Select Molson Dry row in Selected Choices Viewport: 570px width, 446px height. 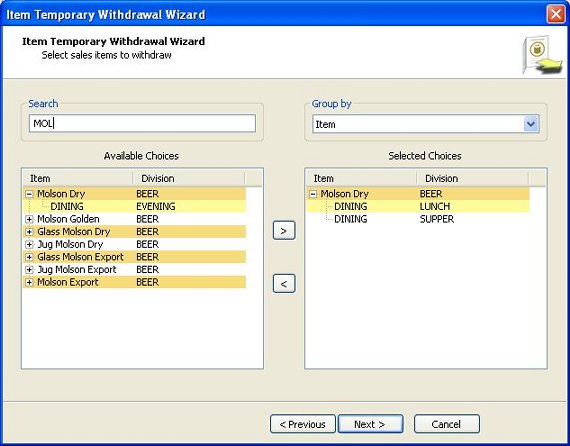[418, 194]
